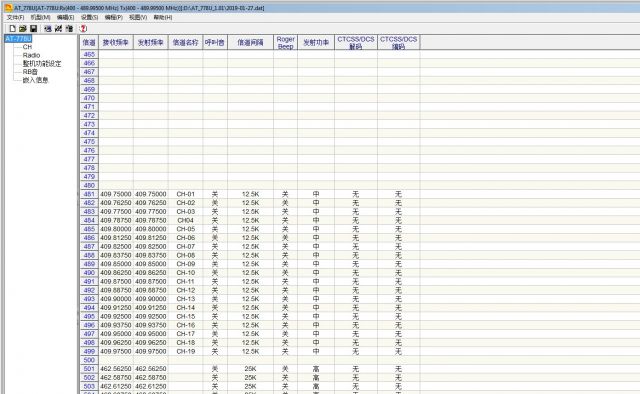
Task: Click the 信道名称 column header
Action: point(185,42)
